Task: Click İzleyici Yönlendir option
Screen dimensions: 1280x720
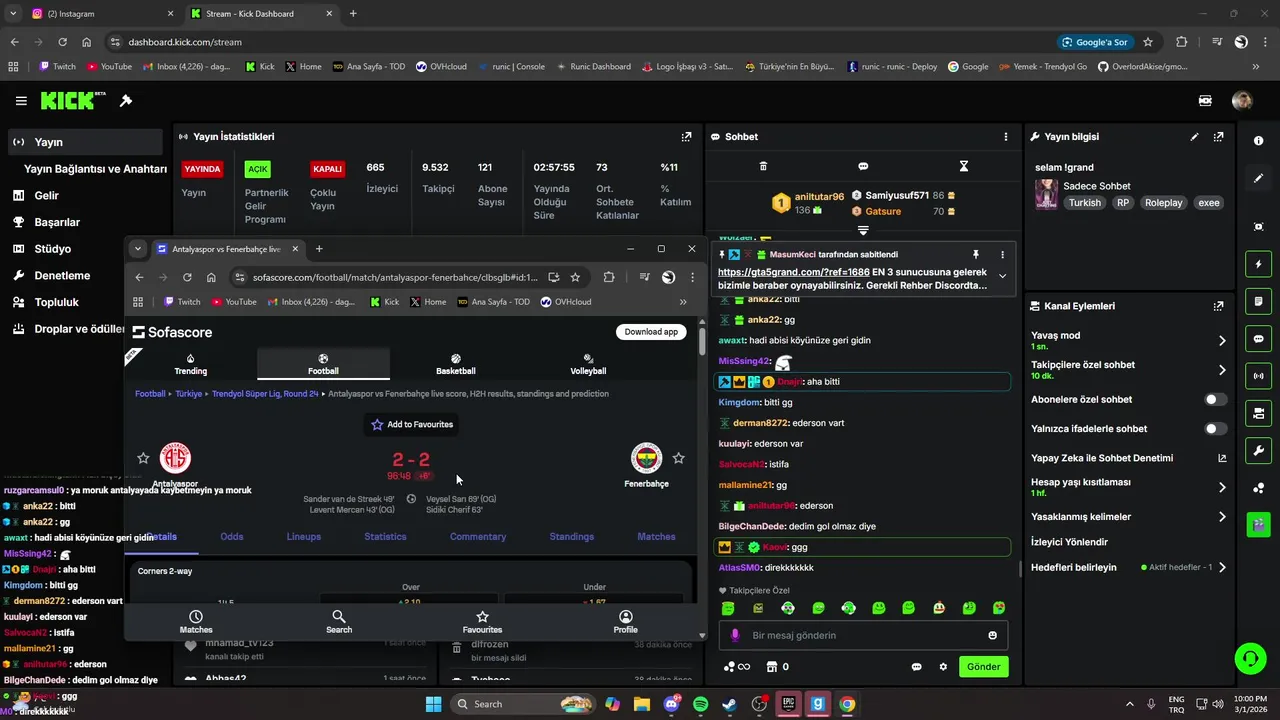Action: coord(1069,542)
